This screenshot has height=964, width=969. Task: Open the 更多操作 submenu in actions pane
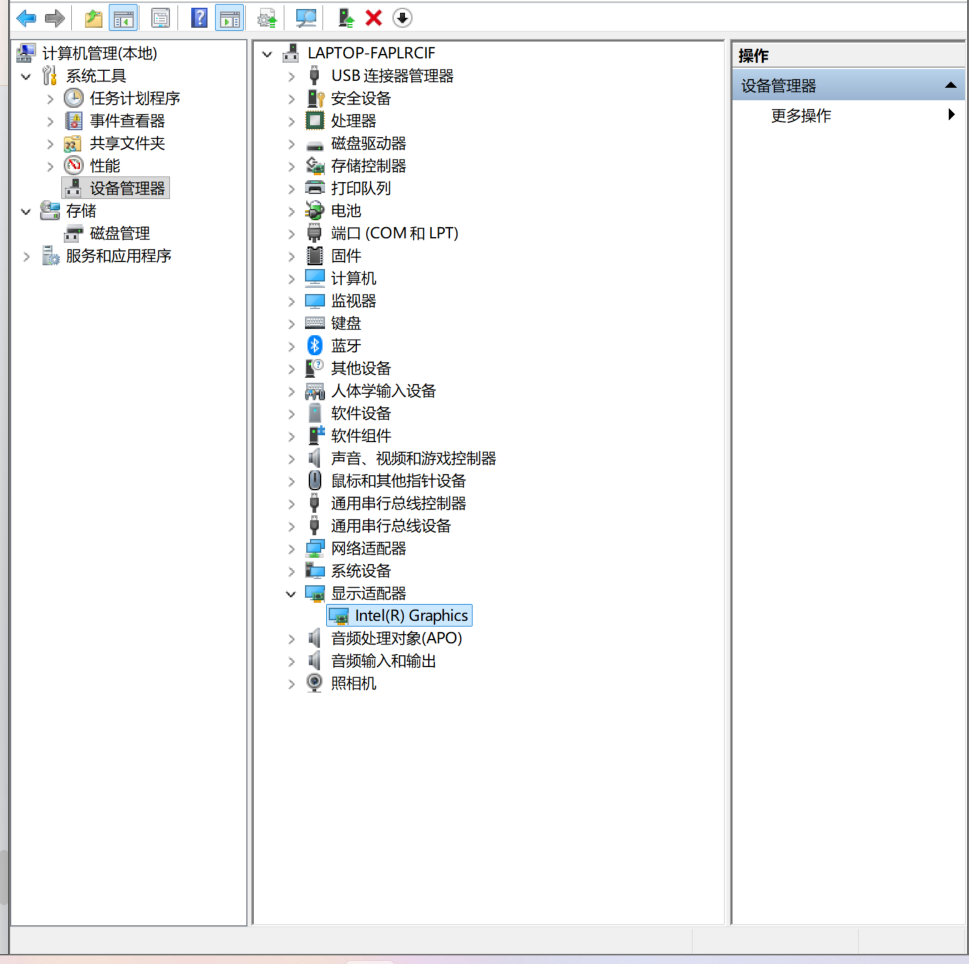[x=801, y=116]
